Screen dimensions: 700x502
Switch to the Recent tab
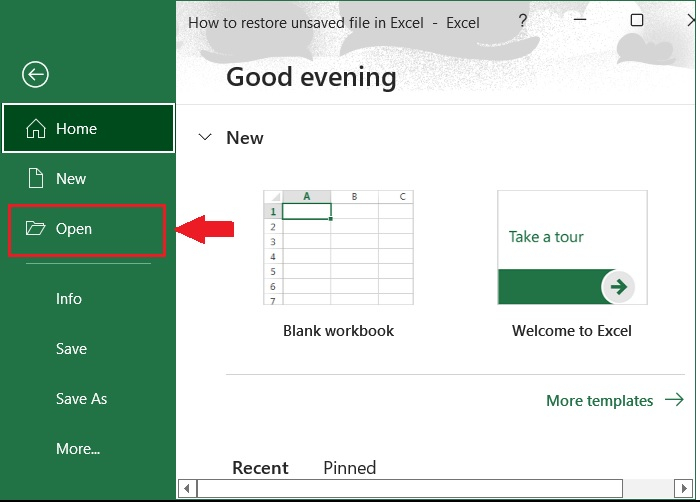[x=260, y=468]
